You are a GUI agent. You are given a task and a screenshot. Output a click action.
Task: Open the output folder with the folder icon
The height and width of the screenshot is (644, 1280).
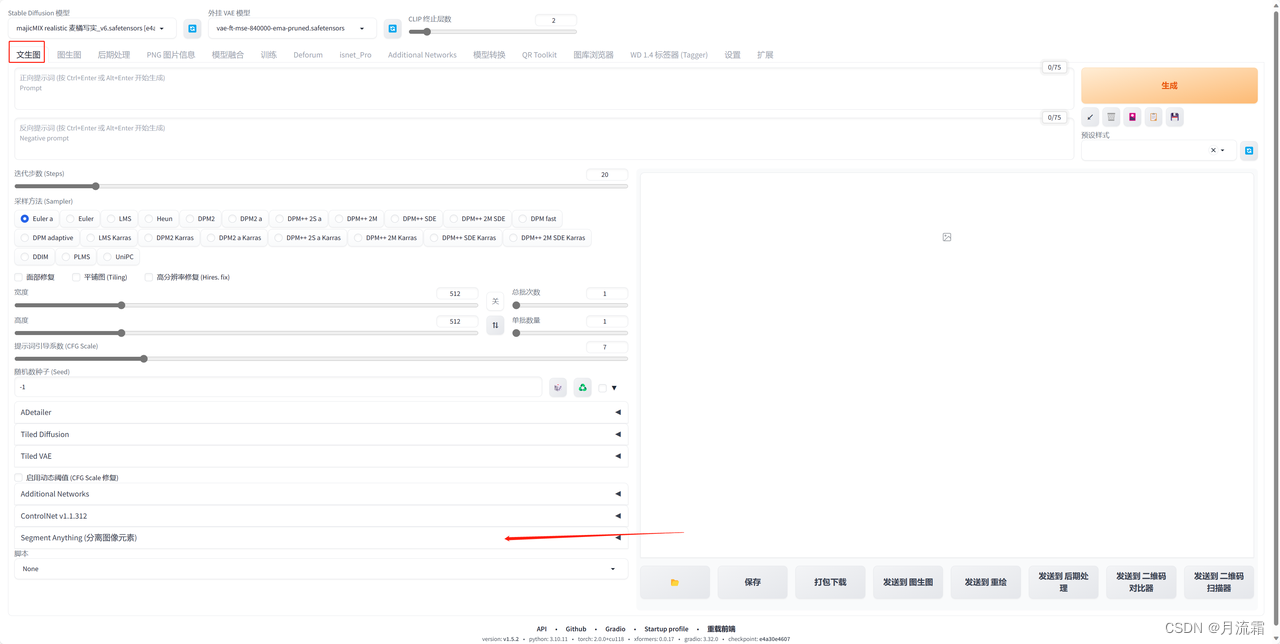pyautogui.click(x=675, y=582)
